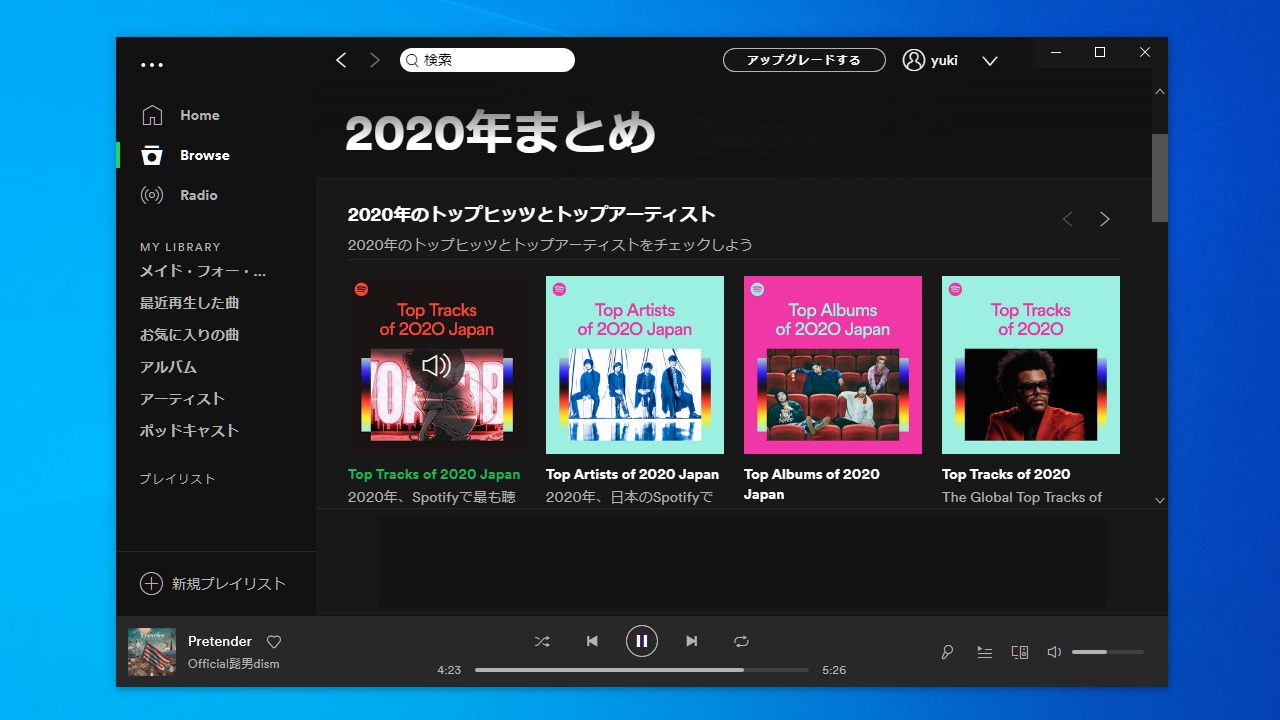The height and width of the screenshot is (720, 1280).
Task: Pause the current song
Action: point(642,641)
